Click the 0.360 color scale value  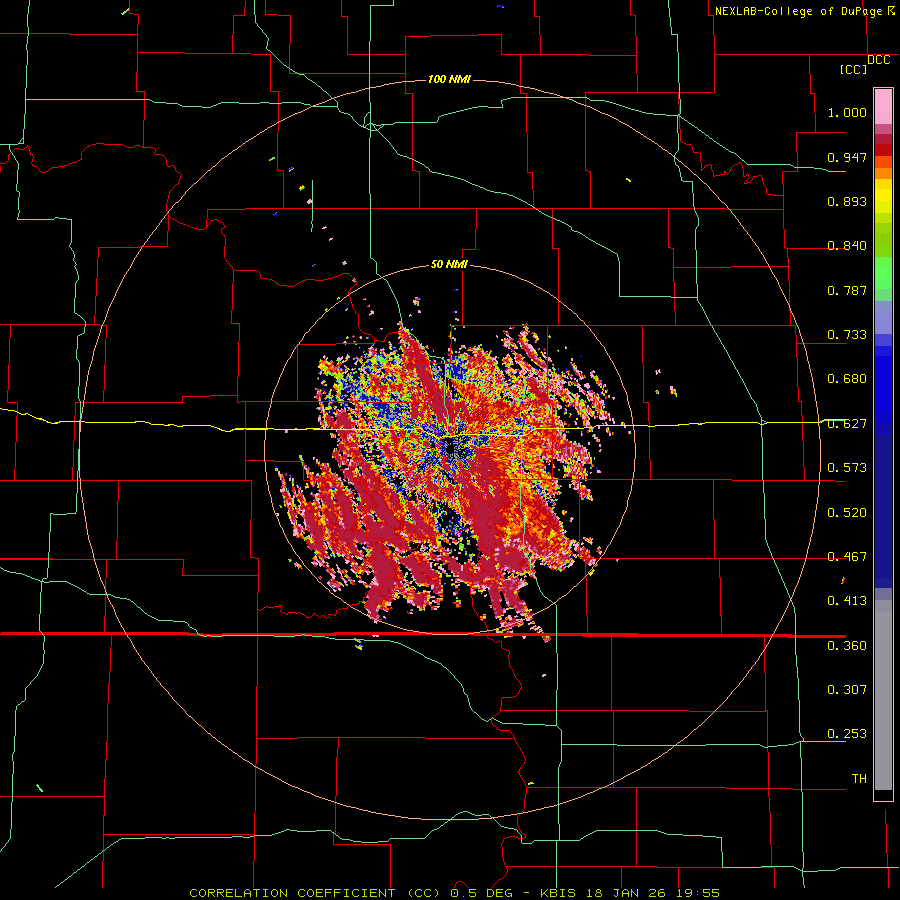click(847, 646)
